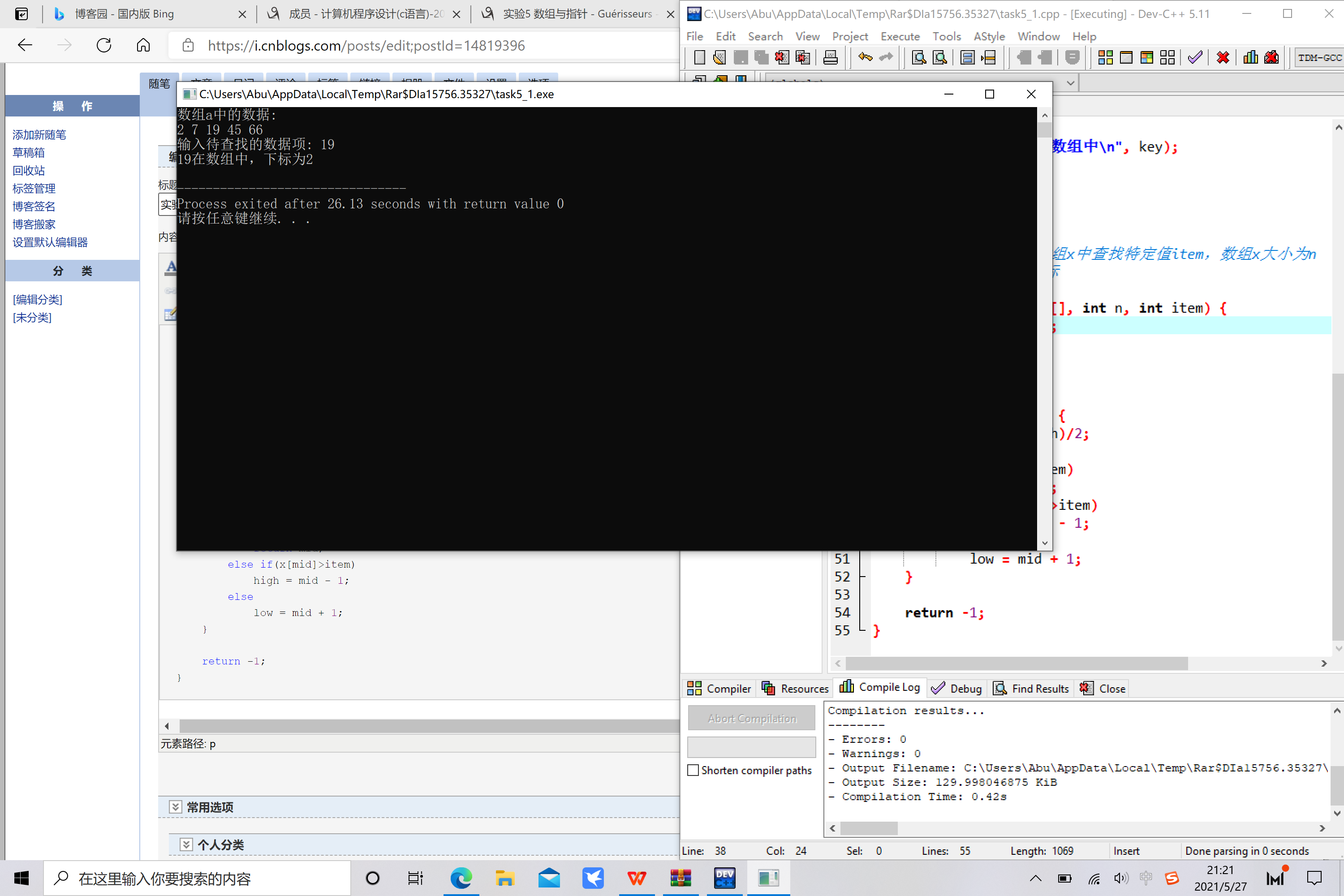
Task: Open the Execute menu
Action: (900, 37)
